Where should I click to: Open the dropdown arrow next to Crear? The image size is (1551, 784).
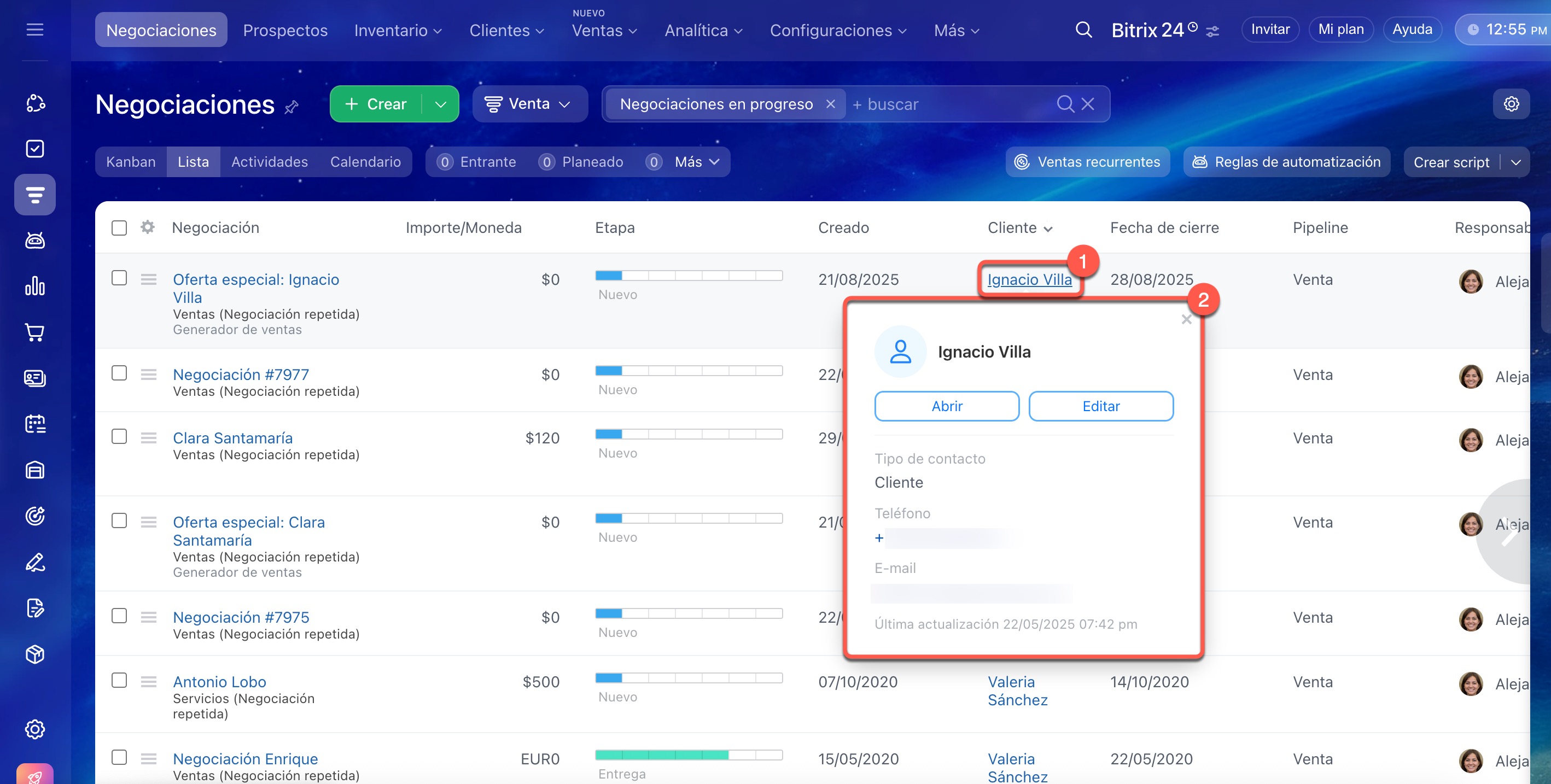click(441, 104)
